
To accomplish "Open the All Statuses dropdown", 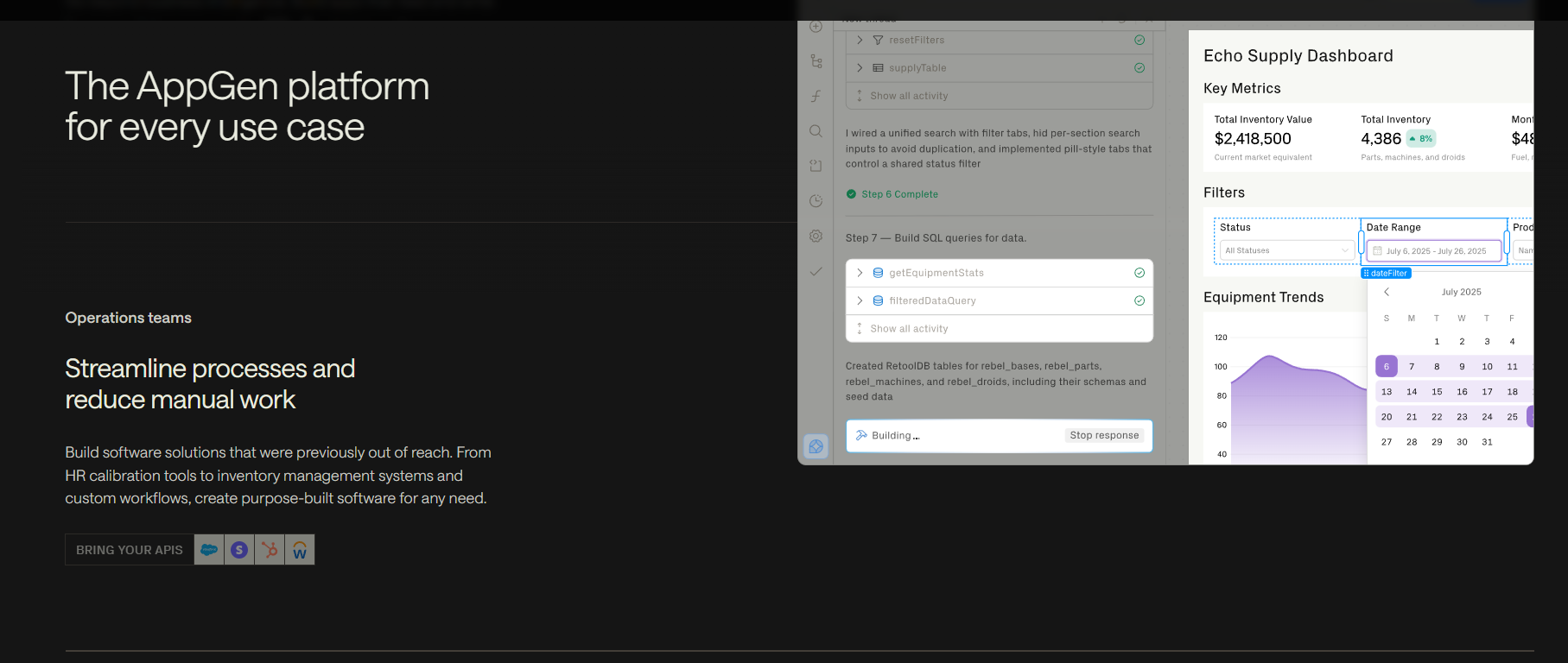I will 1286,250.
